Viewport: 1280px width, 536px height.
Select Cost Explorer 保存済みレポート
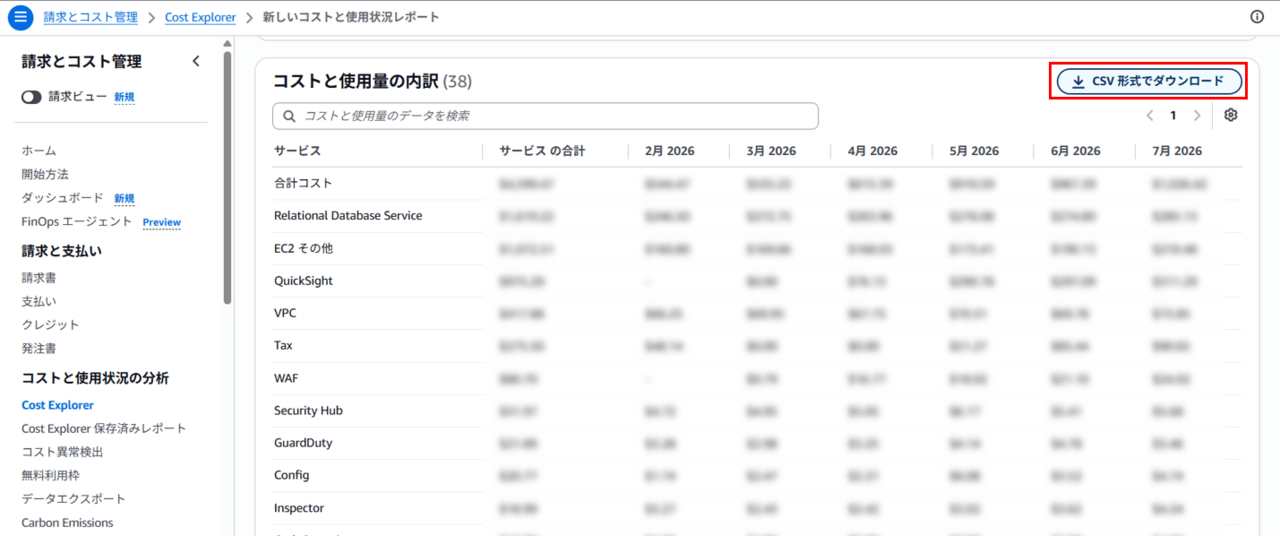(x=104, y=428)
